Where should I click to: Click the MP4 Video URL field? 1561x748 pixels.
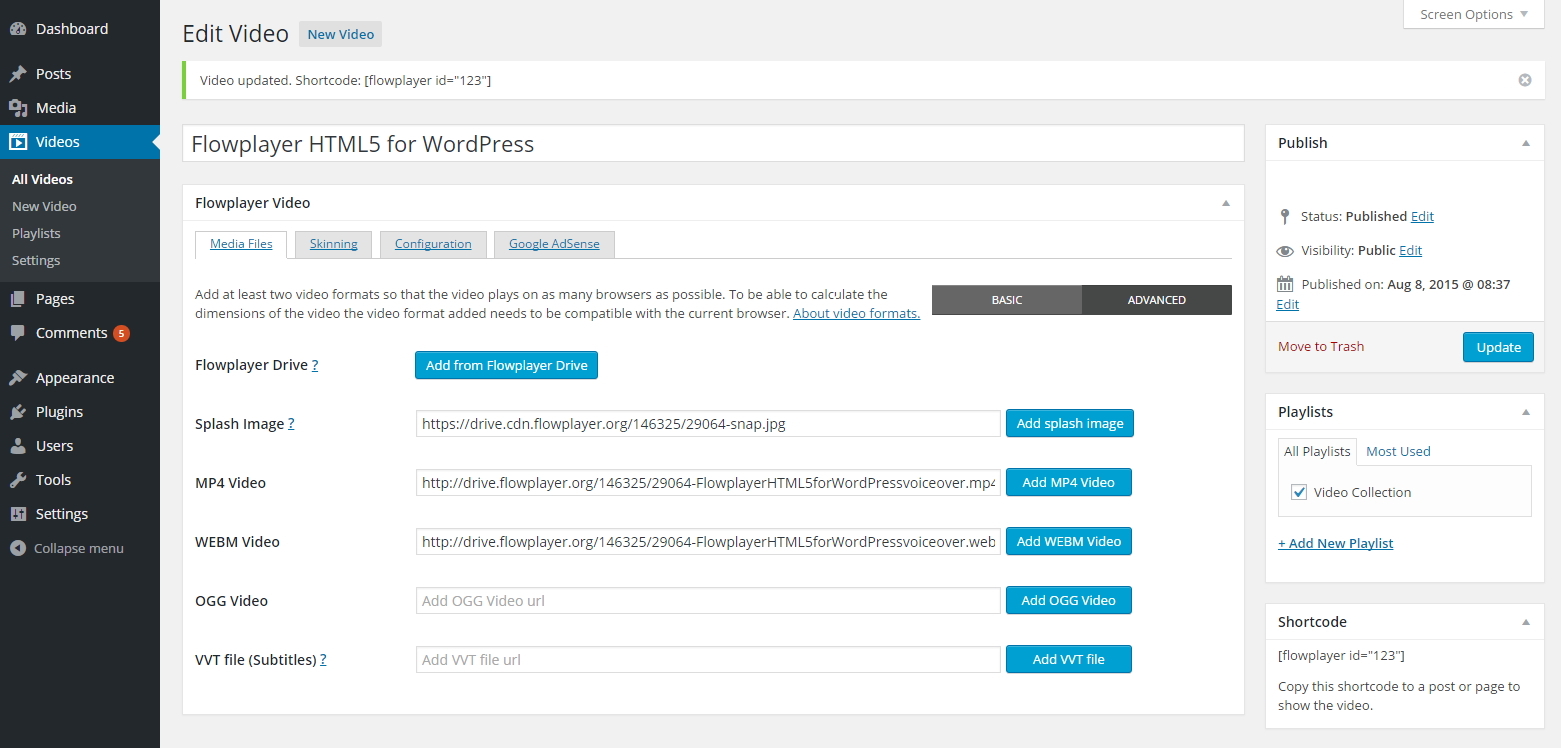708,482
